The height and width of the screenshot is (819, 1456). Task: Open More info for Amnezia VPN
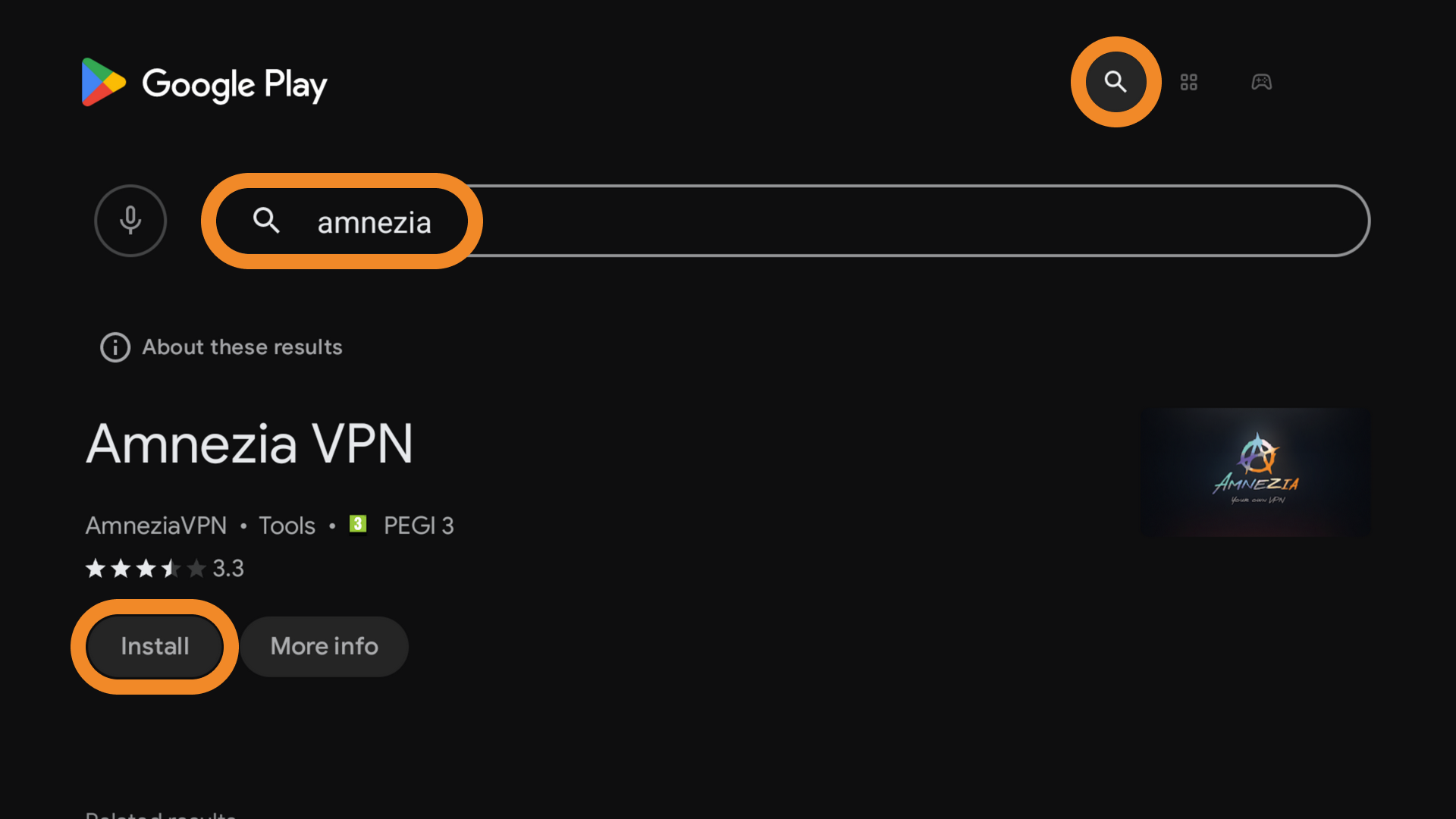324,646
